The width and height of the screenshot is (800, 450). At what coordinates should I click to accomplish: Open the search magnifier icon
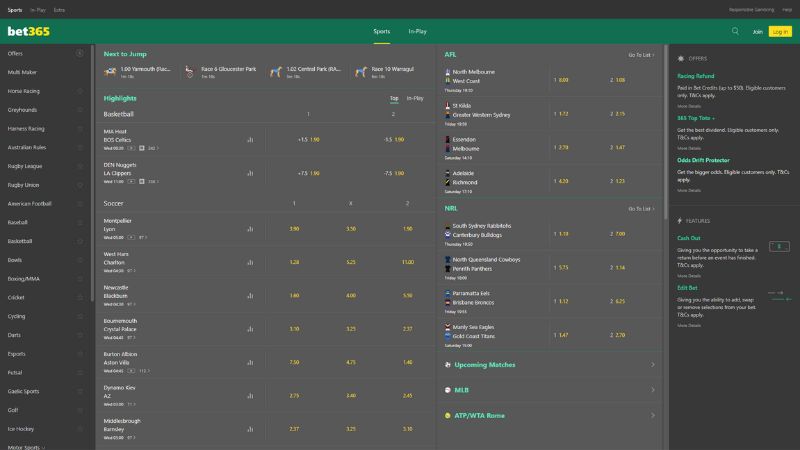(735, 31)
